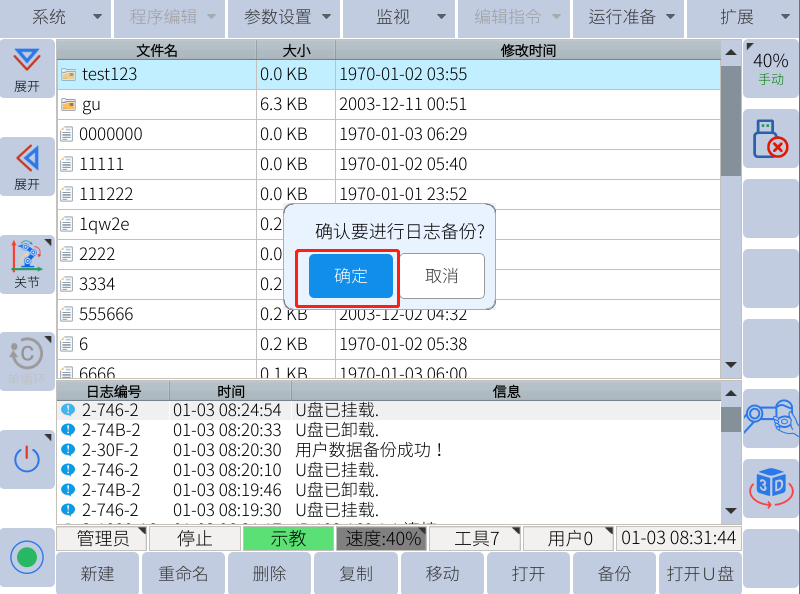This screenshot has height=594, width=800.
Task: Open the robot arm view icon
Action: 770,417
